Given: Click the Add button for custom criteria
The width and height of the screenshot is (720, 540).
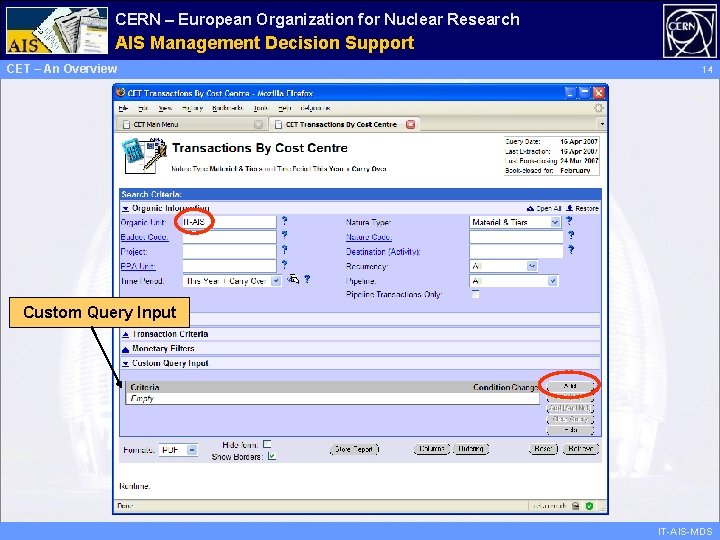Looking at the screenshot, I should pyautogui.click(x=570, y=386).
